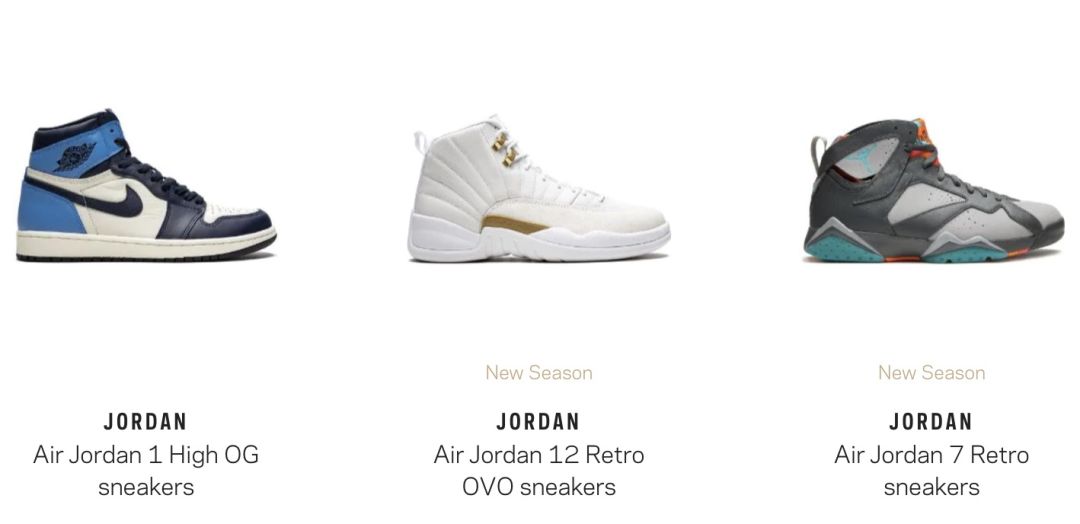Click the Wings logo on the Jordan 1 collar
Screen dimensions: 1080x524
tap(74, 156)
